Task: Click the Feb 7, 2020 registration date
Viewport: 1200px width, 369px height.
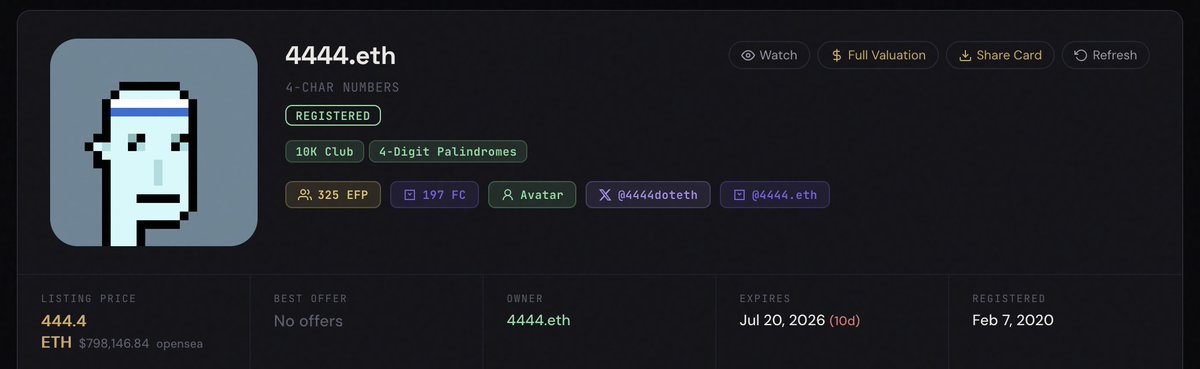Action: click(x=1012, y=321)
